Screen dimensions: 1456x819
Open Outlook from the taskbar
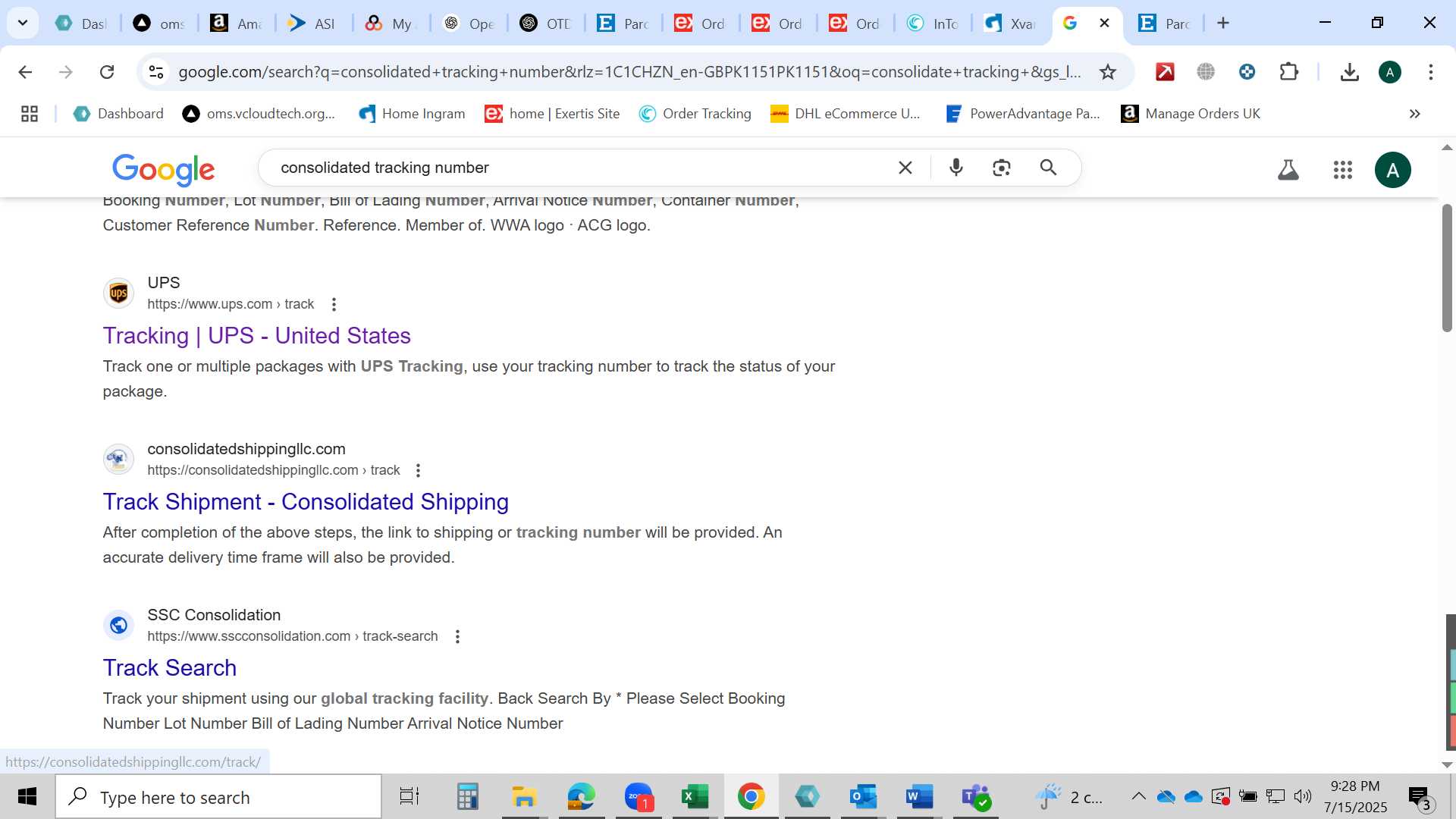(x=863, y=797)
